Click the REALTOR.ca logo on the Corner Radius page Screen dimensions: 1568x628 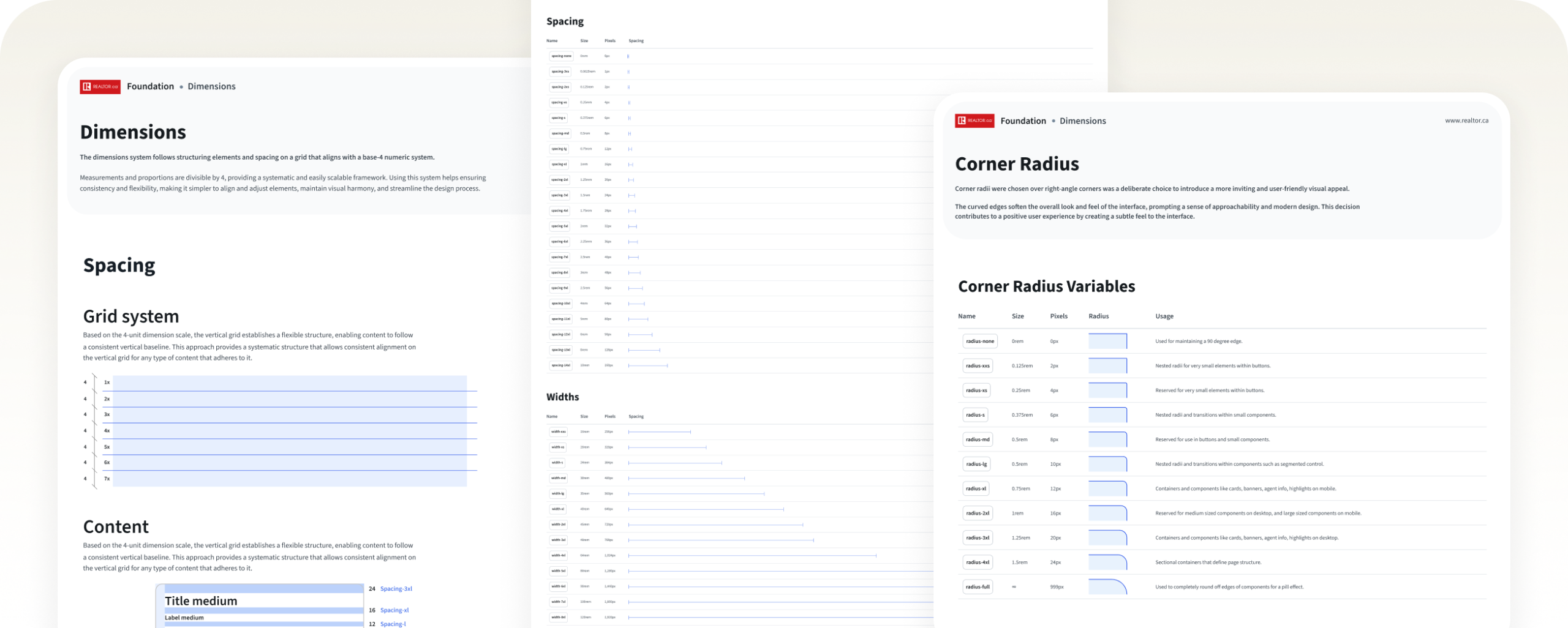click(974, 121)
